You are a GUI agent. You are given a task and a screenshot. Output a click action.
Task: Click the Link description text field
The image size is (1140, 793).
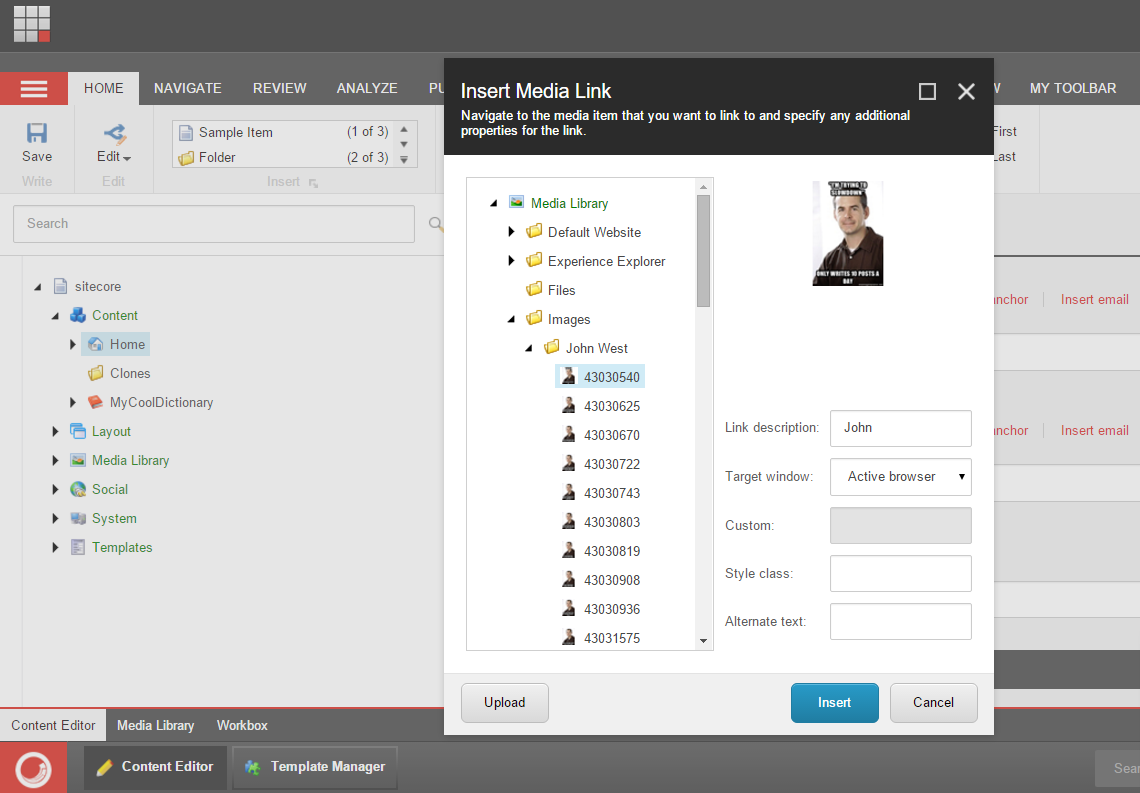(900, 428)
